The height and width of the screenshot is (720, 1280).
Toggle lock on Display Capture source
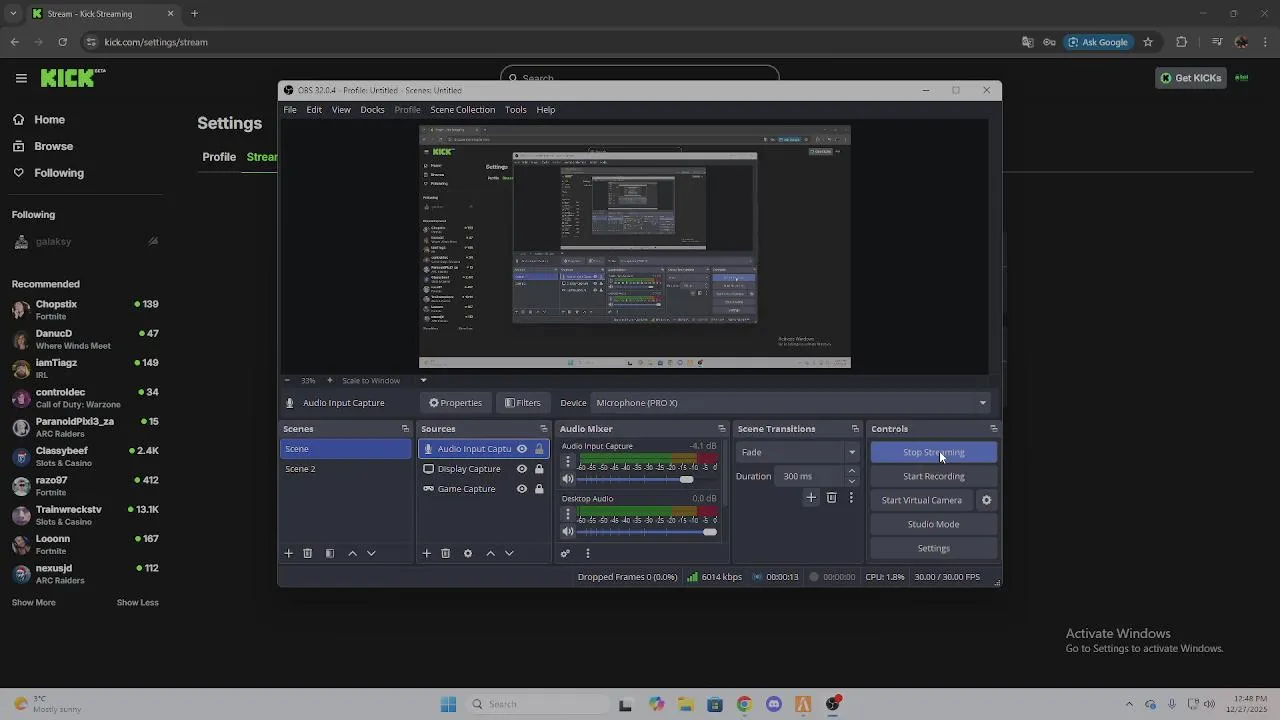(540, 469)
